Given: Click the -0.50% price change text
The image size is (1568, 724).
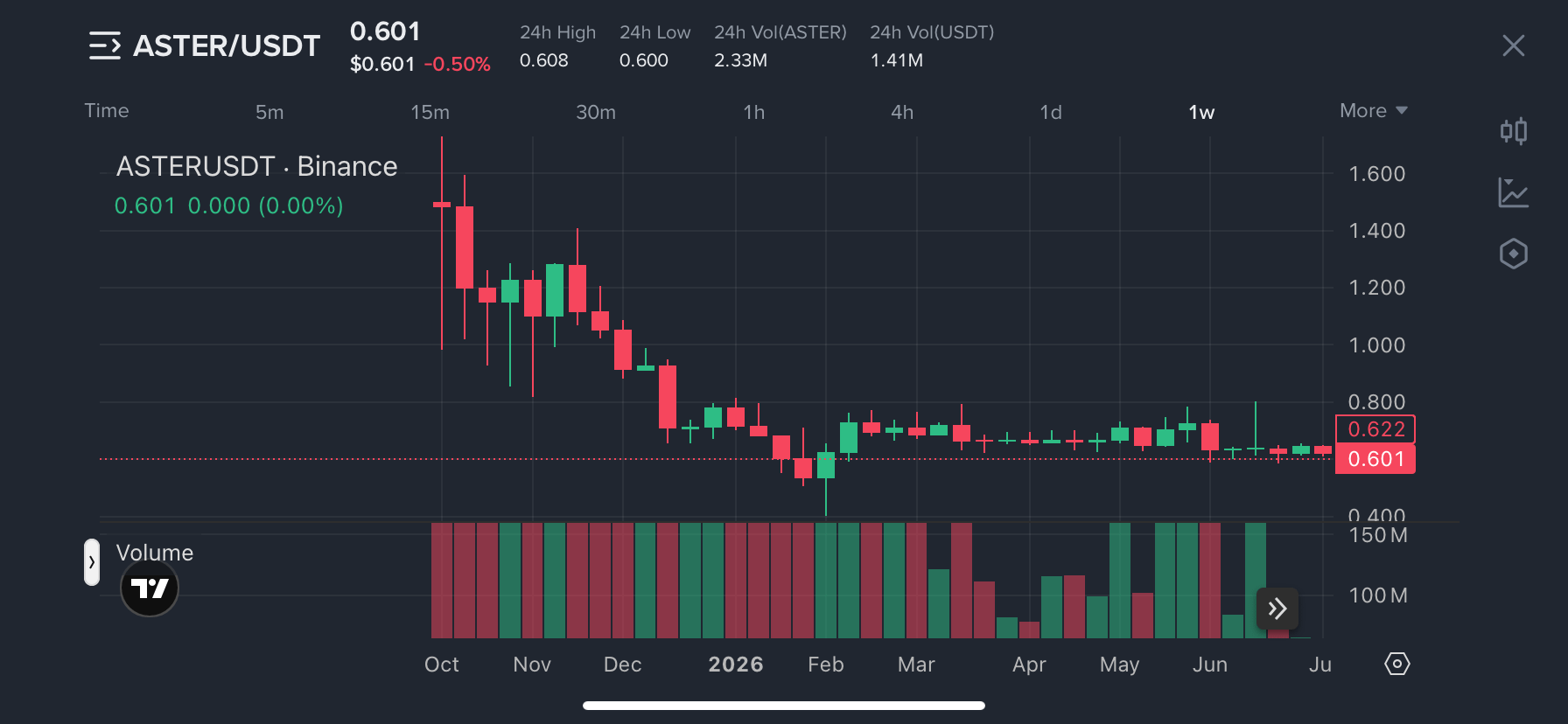Looking at the screenshot, I should click(458, 64).
